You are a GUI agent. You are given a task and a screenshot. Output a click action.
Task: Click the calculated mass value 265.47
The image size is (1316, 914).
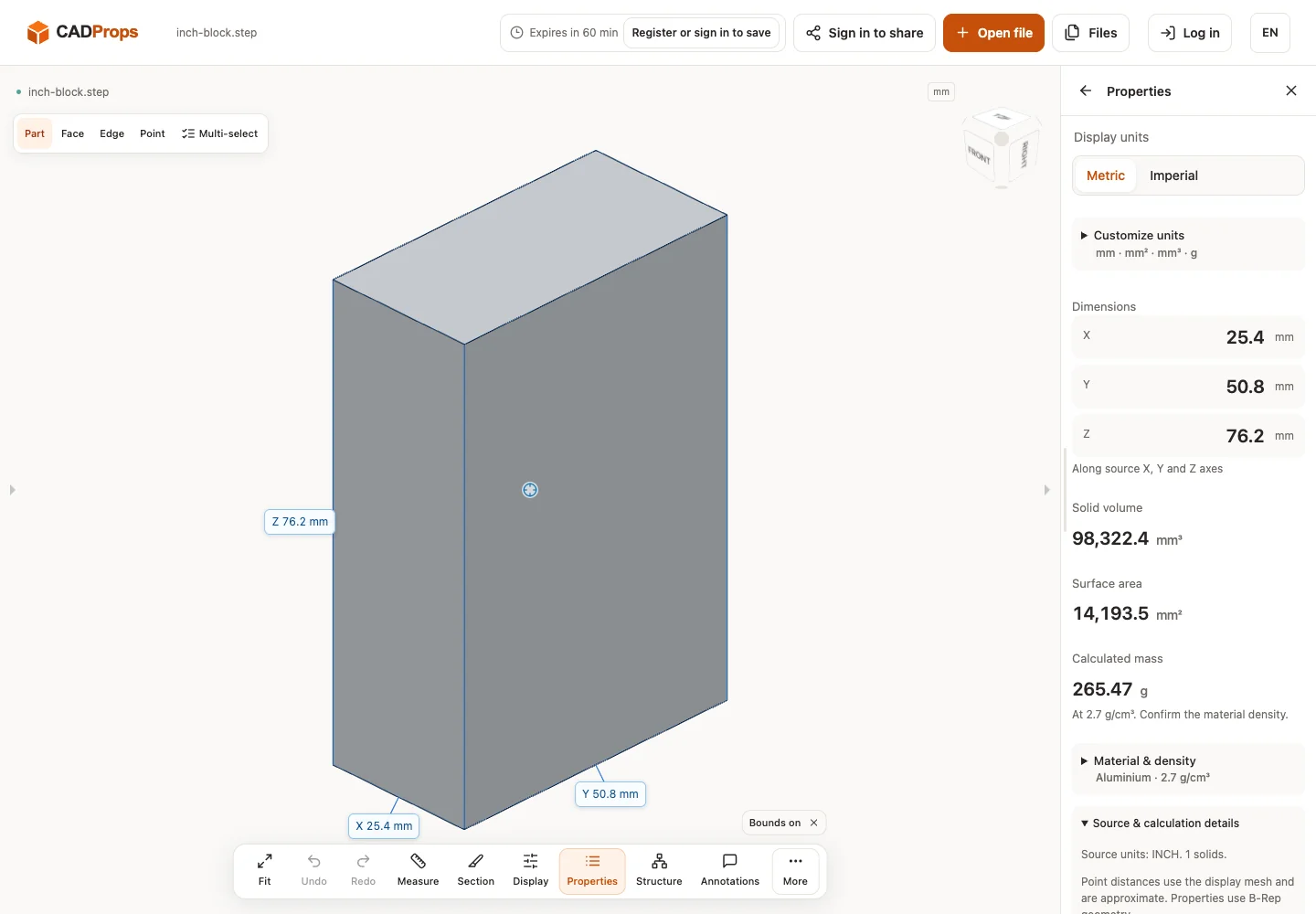pyautogui.click(x=1102, y=689)
